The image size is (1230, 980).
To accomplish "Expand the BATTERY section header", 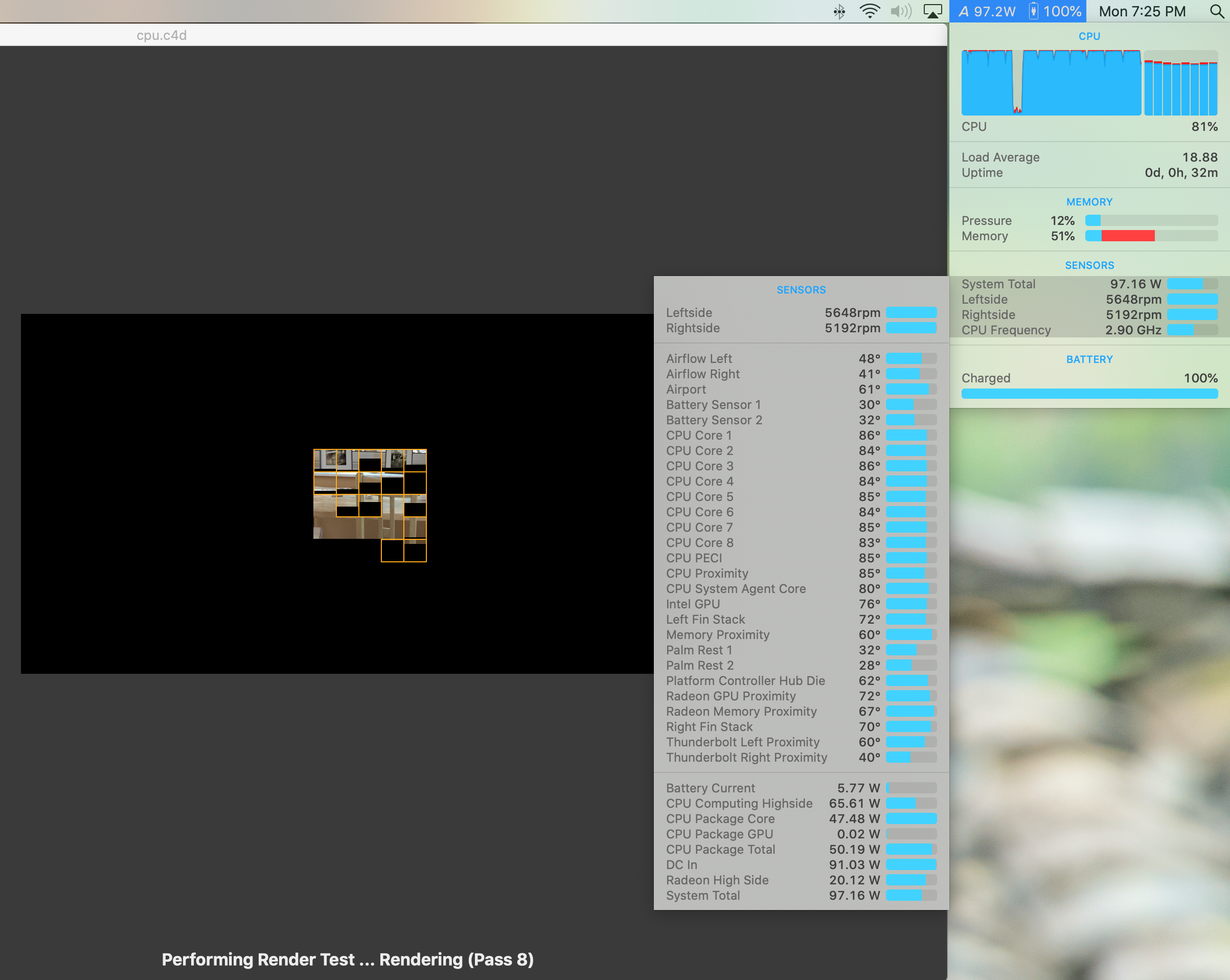I will pos(1088,359).
